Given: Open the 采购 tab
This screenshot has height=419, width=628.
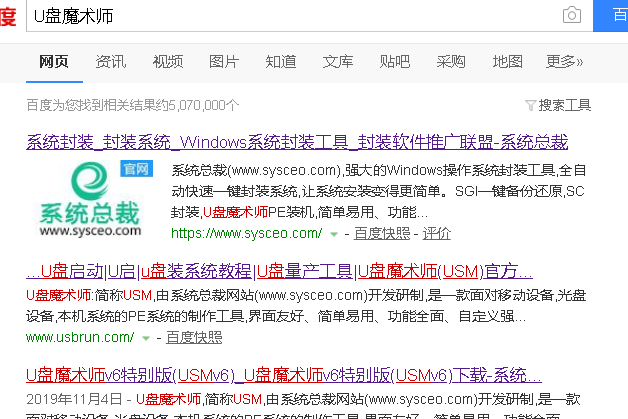Looking at the screenshot, I should coord(451,62).
